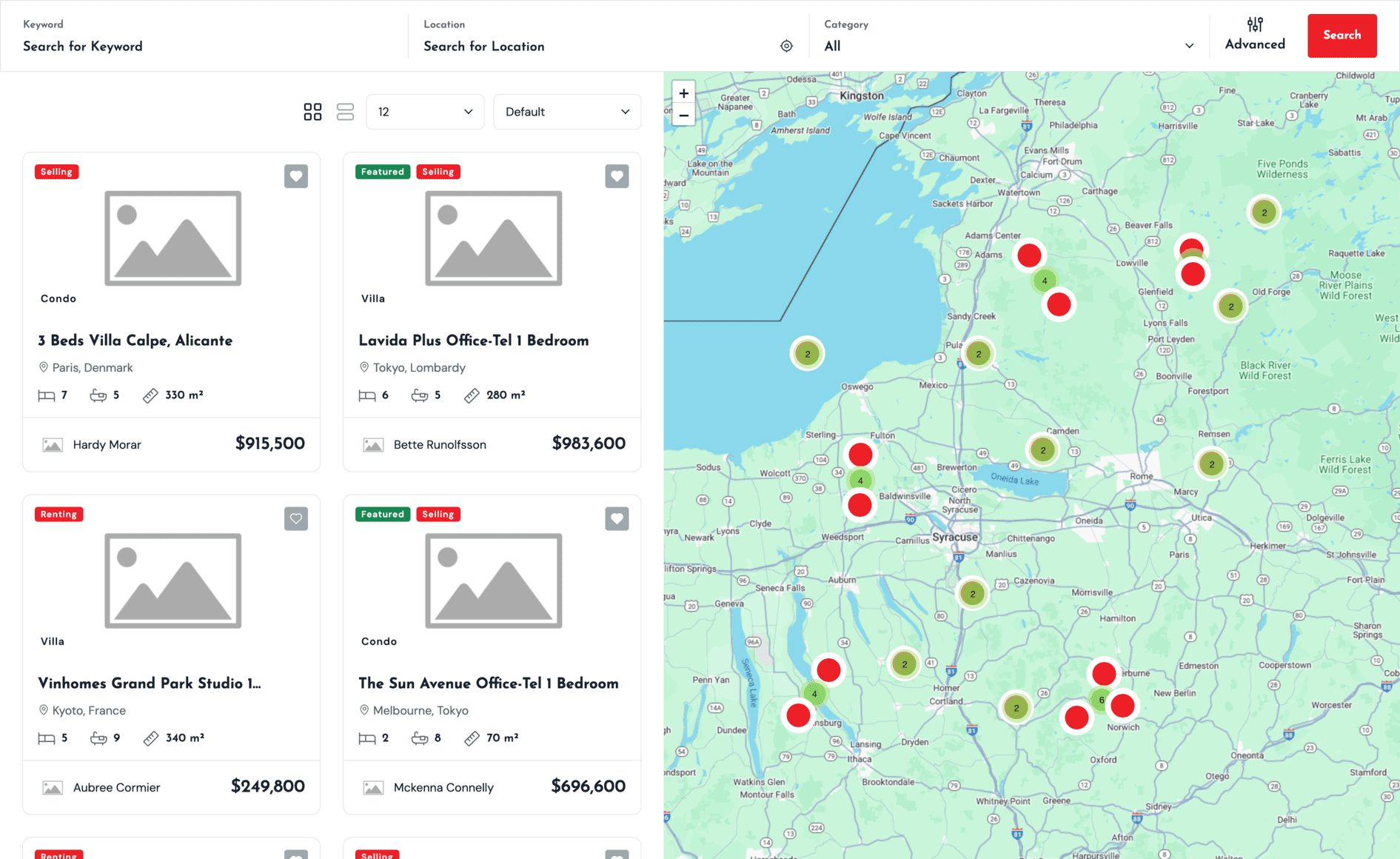Open agent Hardy Morar's profile
The image size is (1400, 859).
coord(107,444)
